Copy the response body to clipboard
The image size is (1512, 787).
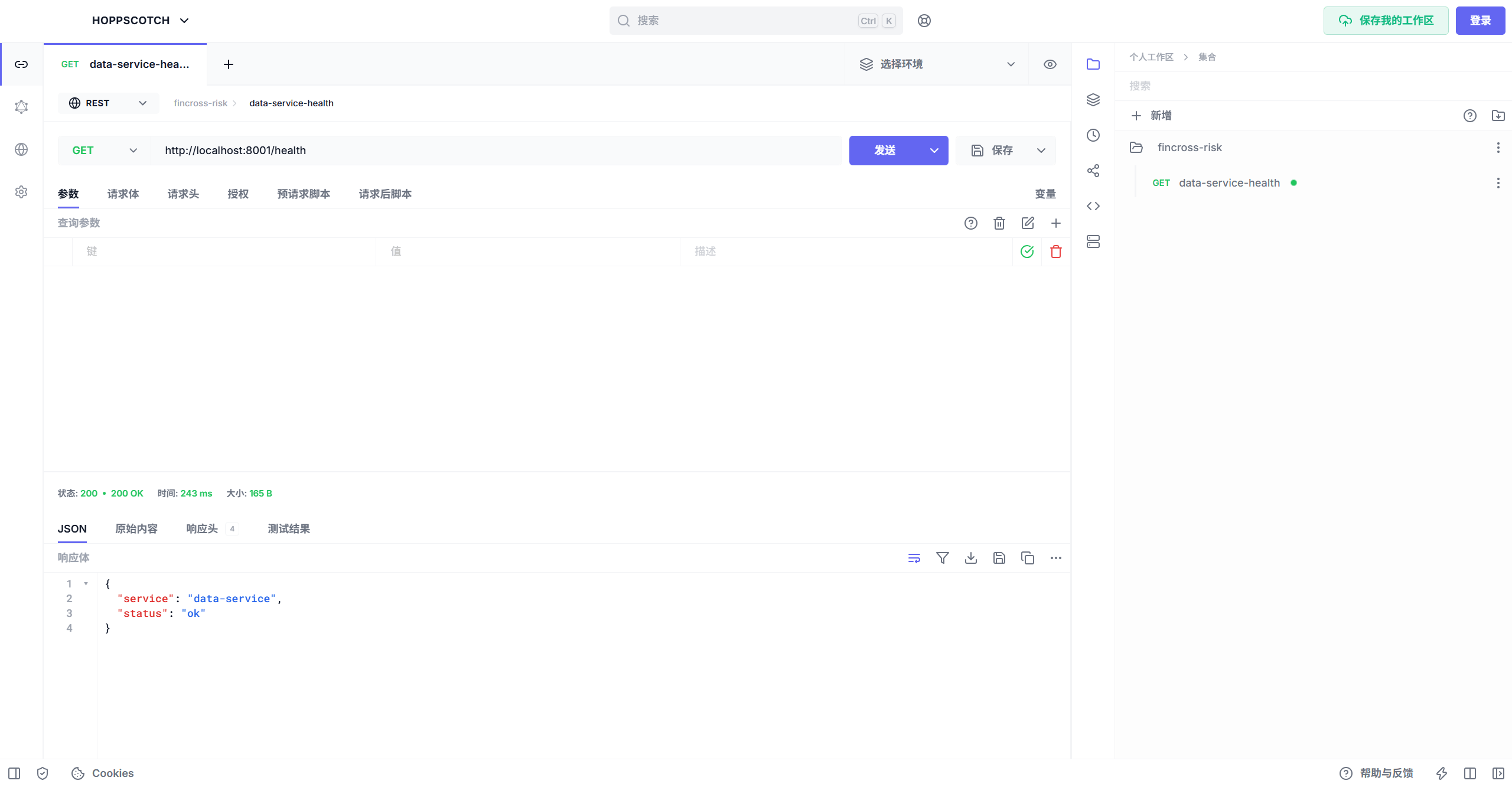[1028, 558]
